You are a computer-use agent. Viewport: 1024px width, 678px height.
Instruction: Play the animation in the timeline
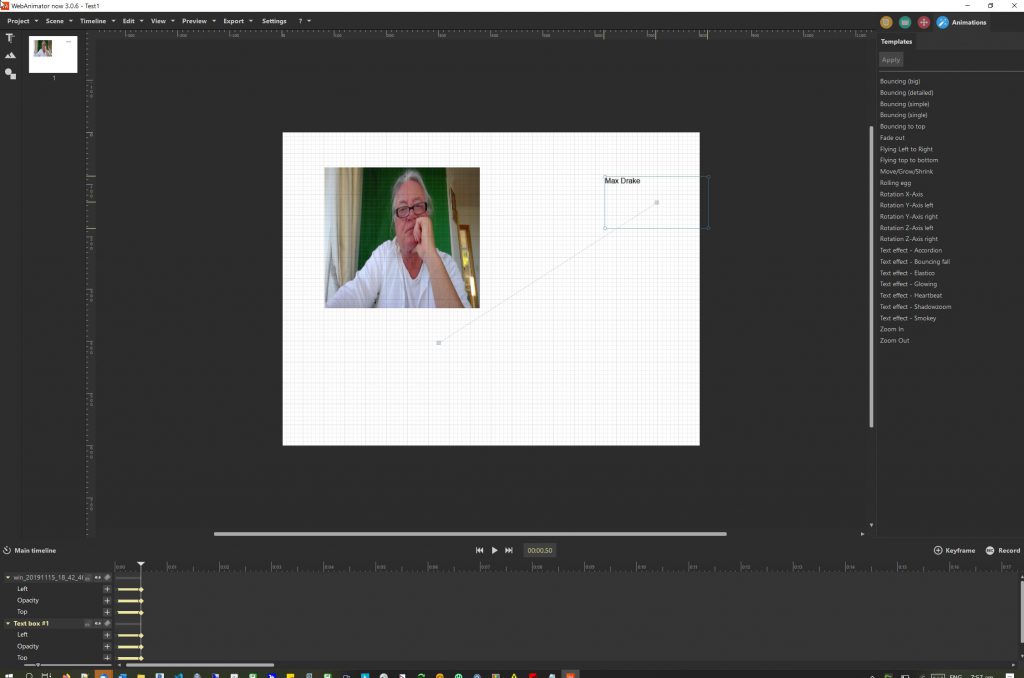(x=494, y=550)
